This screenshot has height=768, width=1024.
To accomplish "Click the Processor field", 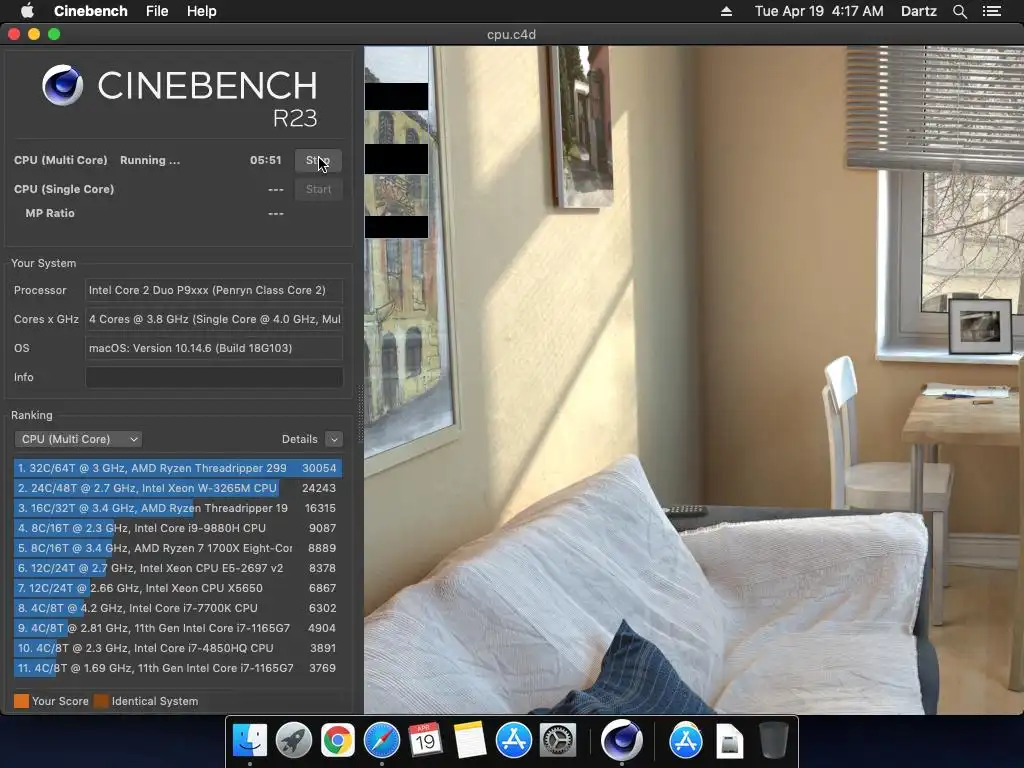I will [x=214, y=290].
